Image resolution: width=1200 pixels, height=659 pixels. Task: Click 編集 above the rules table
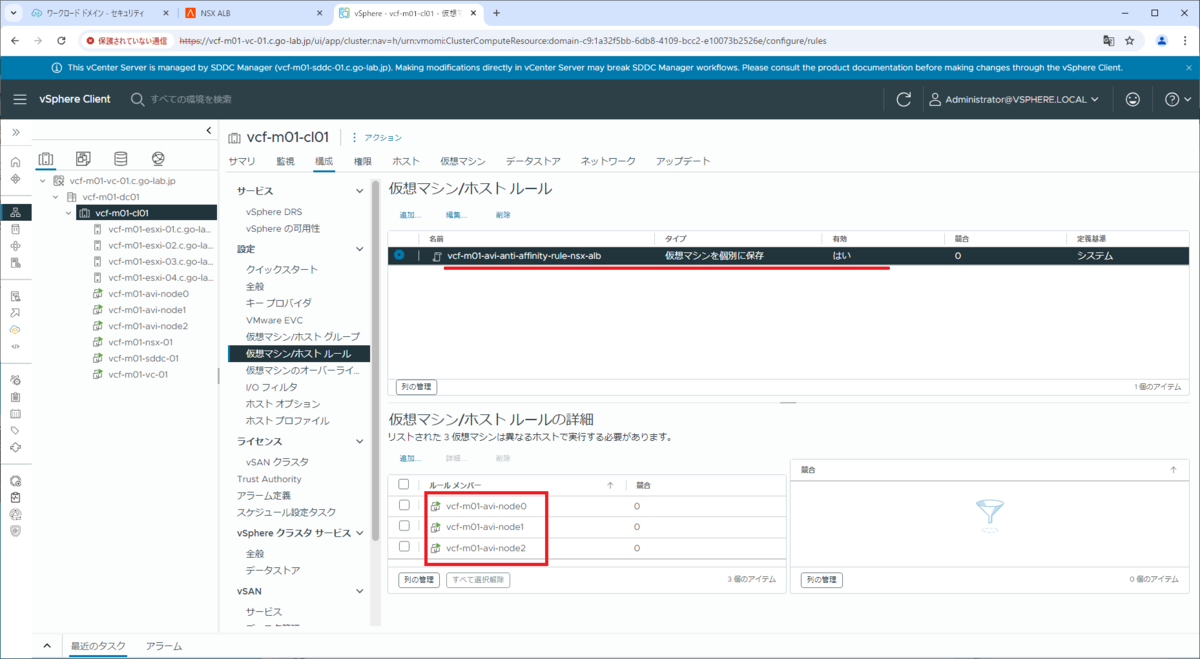(456, 215)
